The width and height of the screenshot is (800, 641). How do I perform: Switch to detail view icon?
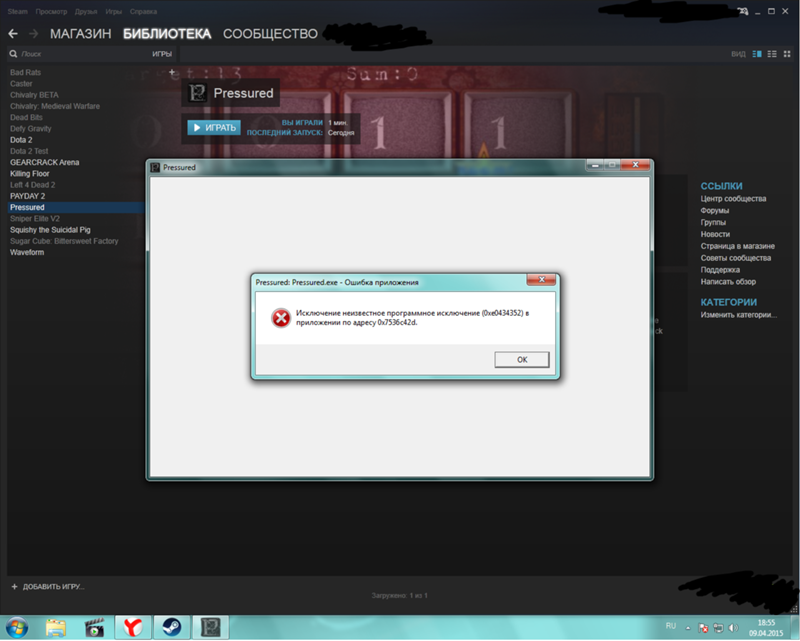click(757, 54)
